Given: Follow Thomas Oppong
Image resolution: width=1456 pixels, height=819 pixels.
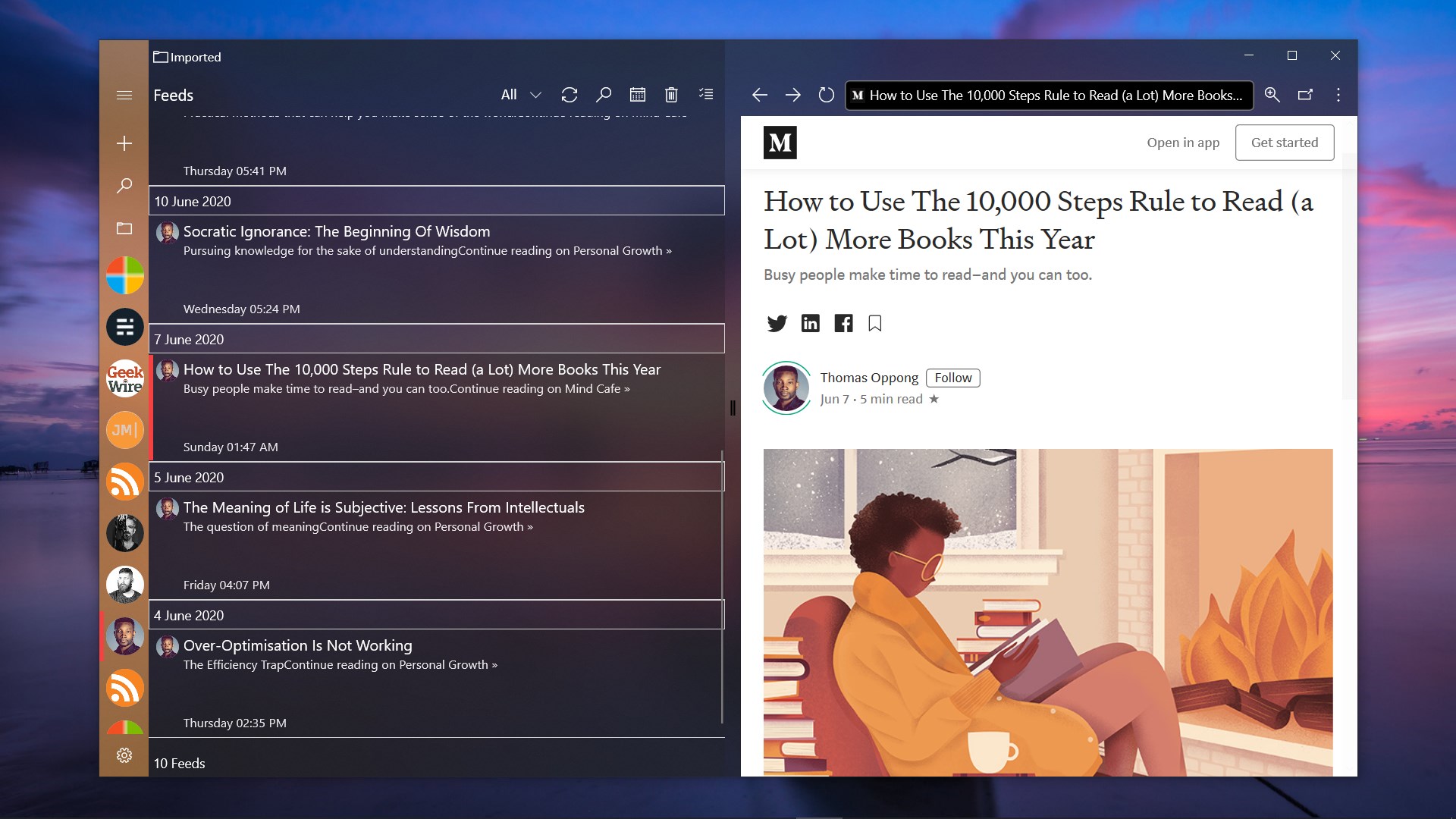Looking at the screenshot, I should pos(952,378).
